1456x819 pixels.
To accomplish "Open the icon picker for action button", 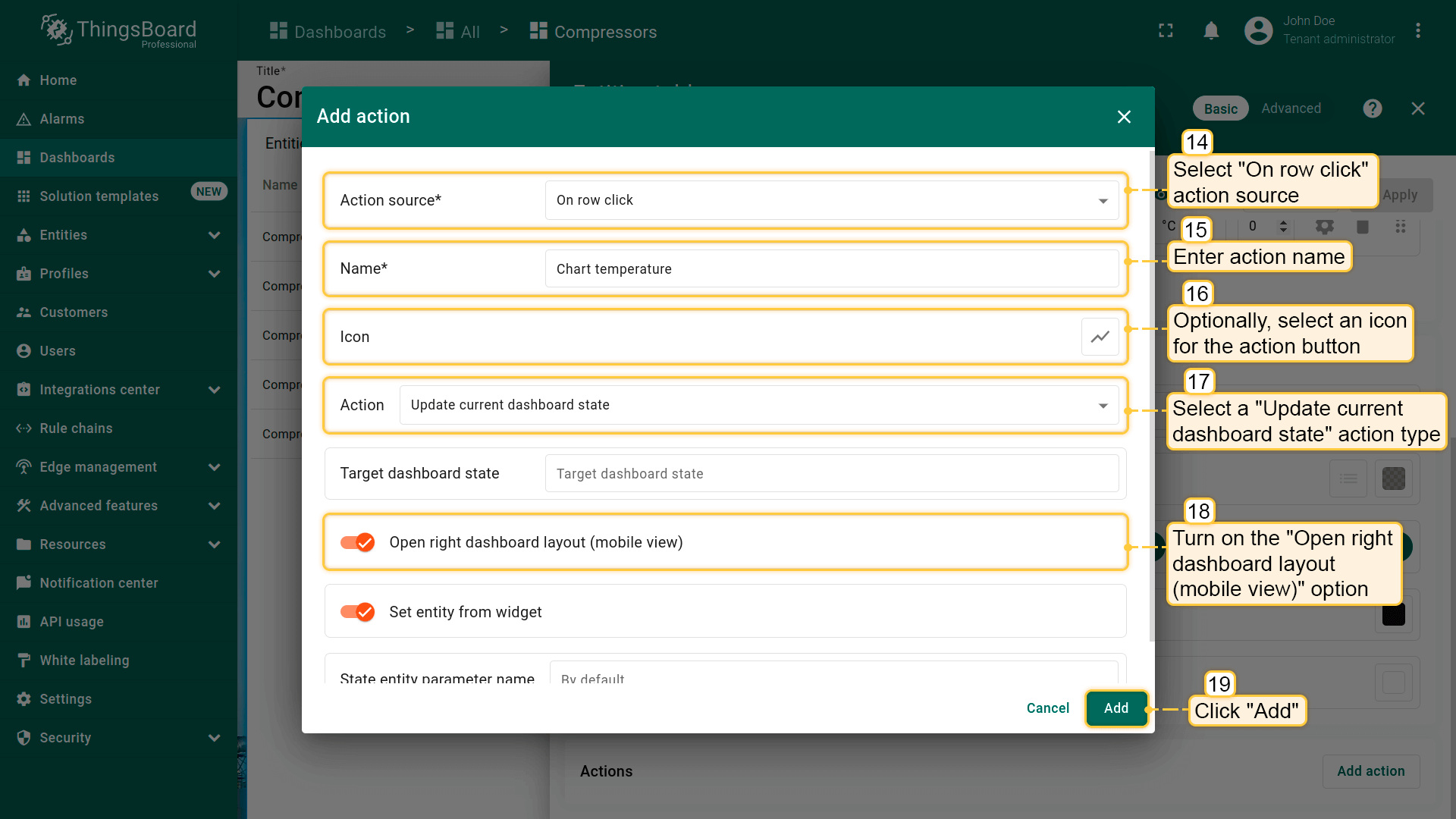I will 1100,337.
